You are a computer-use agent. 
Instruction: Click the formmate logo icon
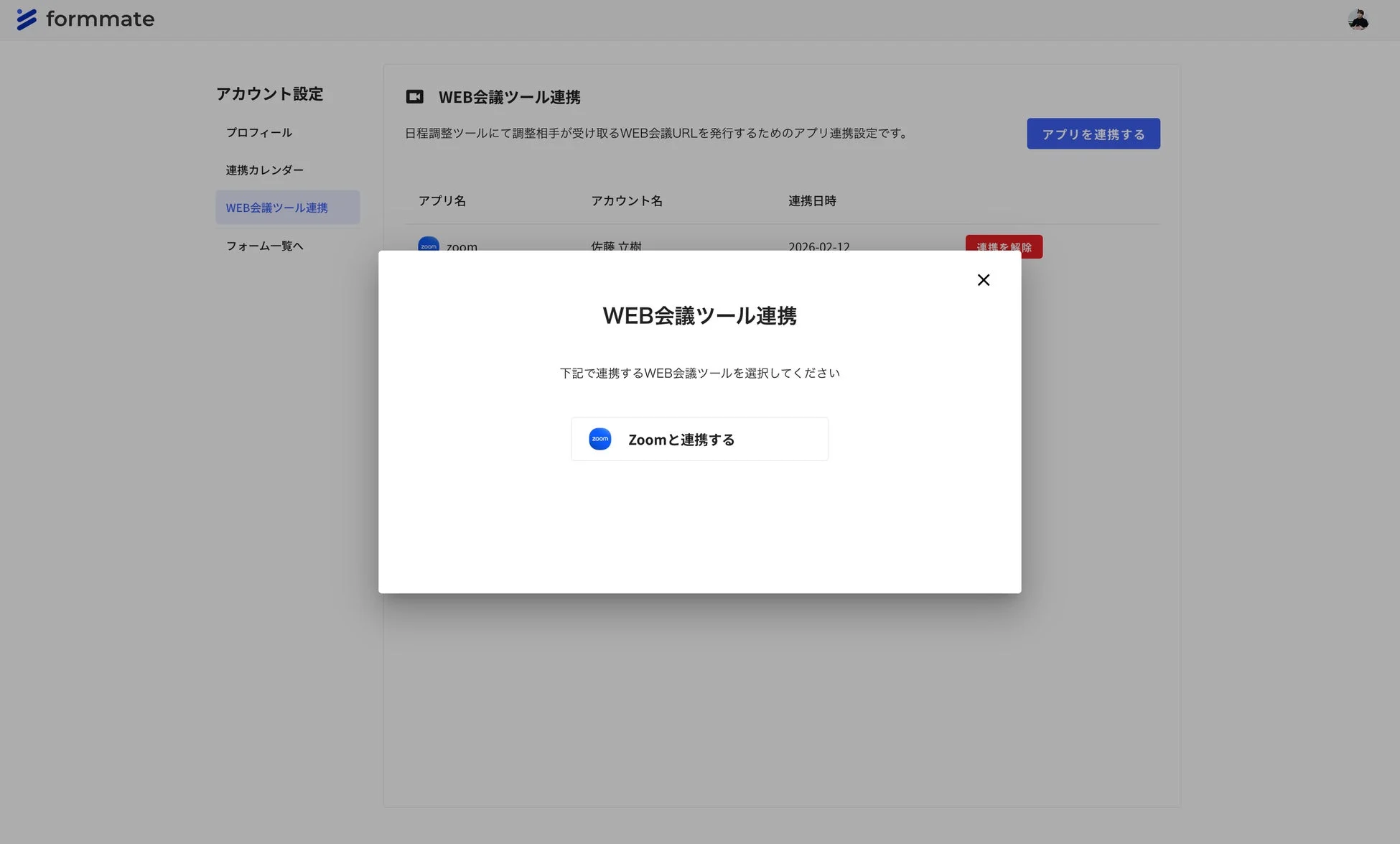point(27,19)
